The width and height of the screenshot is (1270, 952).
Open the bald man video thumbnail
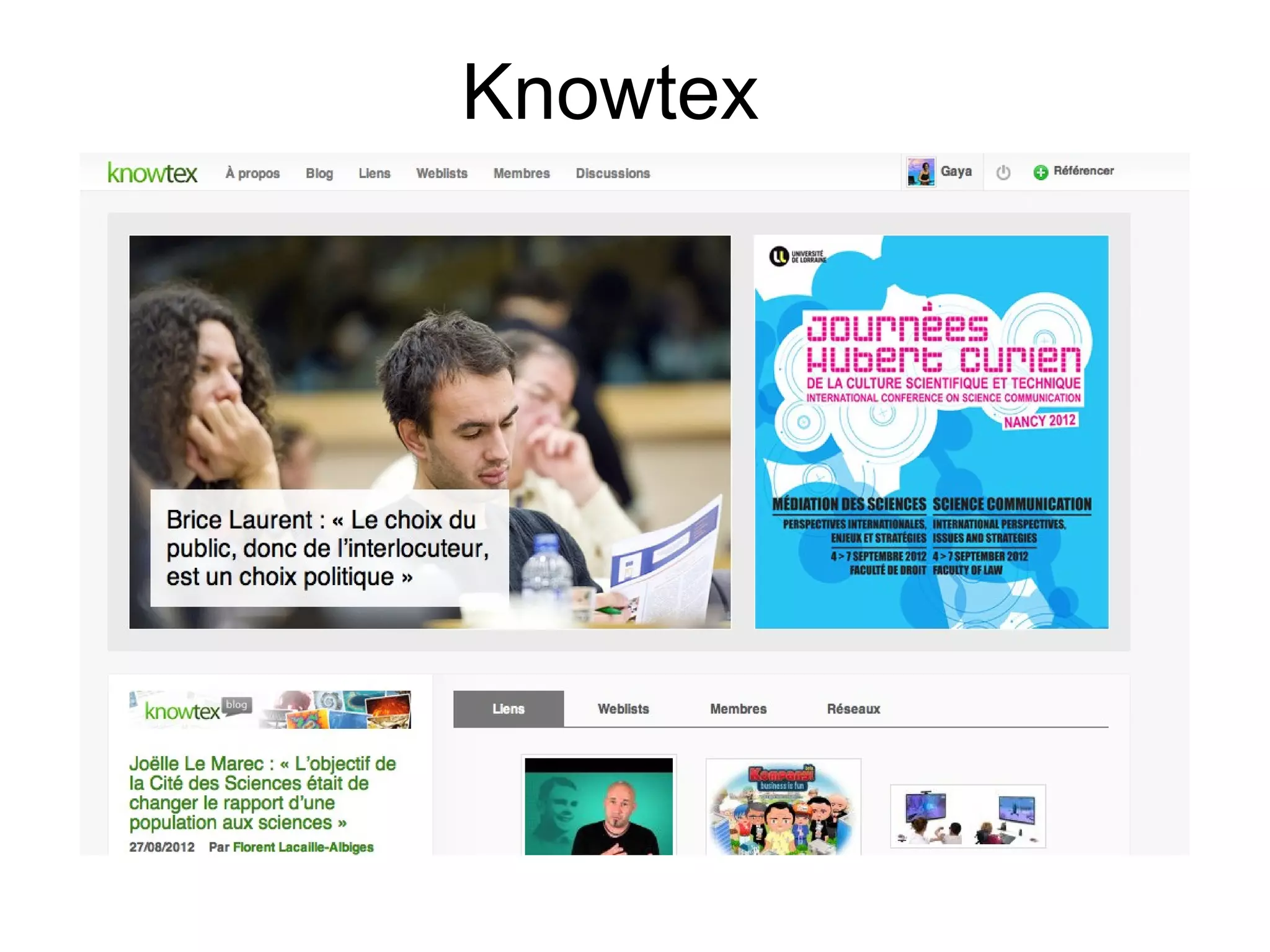[598, 806]
